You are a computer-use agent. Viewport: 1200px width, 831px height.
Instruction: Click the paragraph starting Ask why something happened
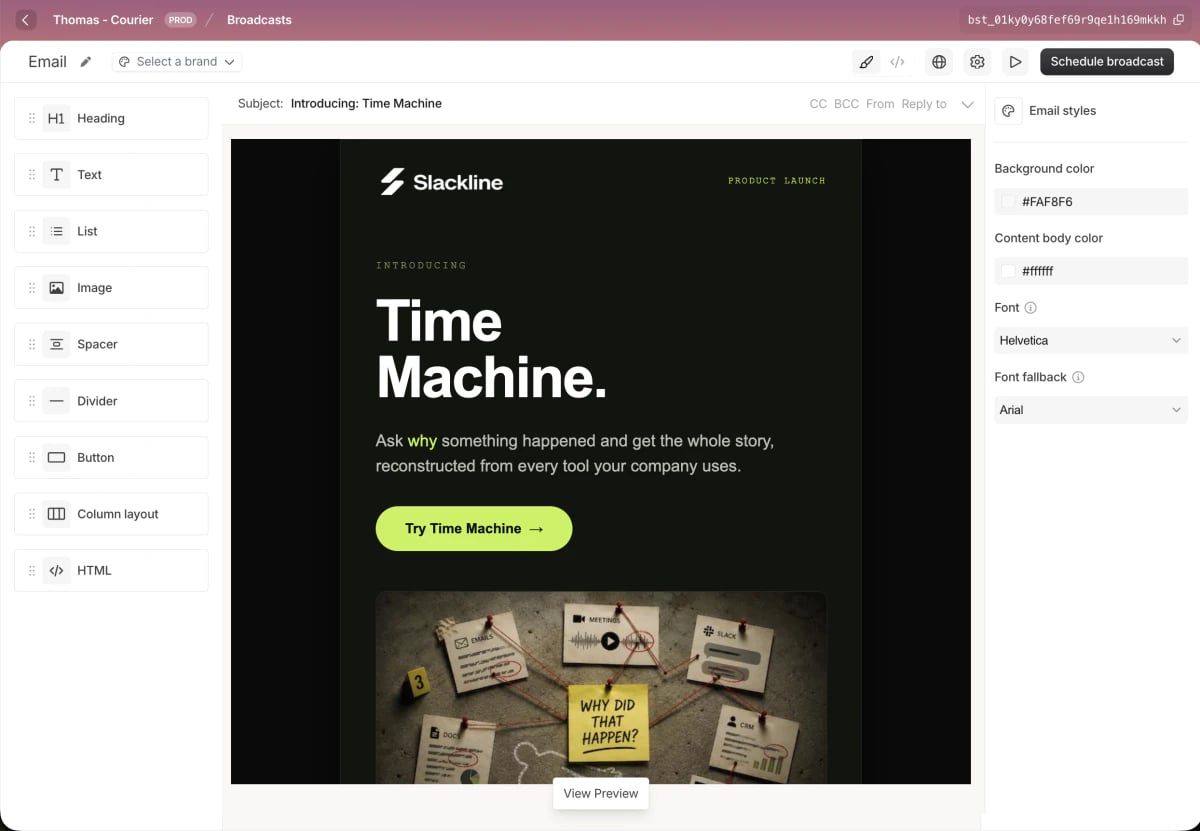tap(575, 453)
